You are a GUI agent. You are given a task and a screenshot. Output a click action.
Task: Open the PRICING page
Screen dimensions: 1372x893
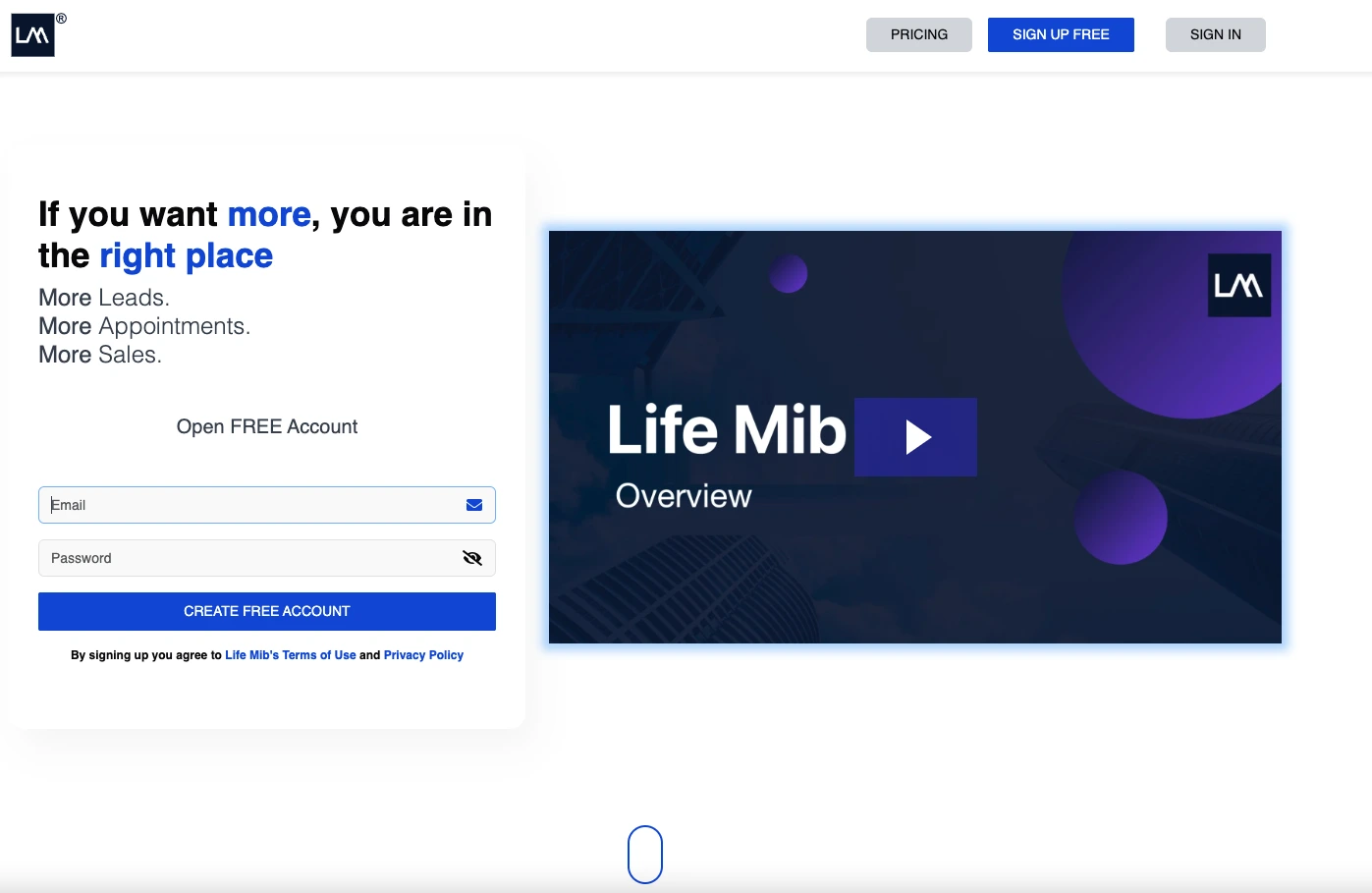(x=918, y=34)
